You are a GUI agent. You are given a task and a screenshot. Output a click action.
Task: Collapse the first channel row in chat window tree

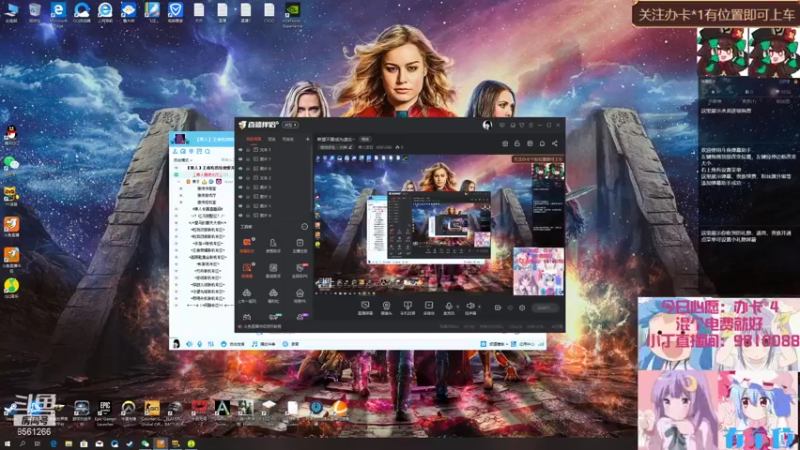[x=177, y=167]
